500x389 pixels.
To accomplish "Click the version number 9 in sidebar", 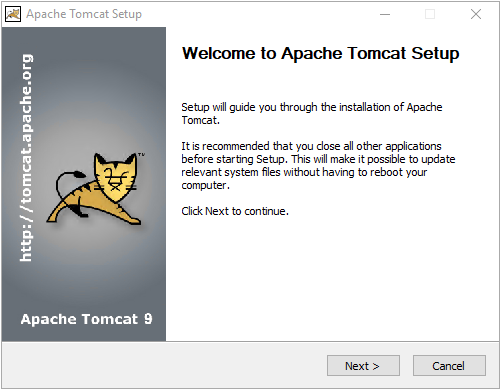I will pos(148,319).
